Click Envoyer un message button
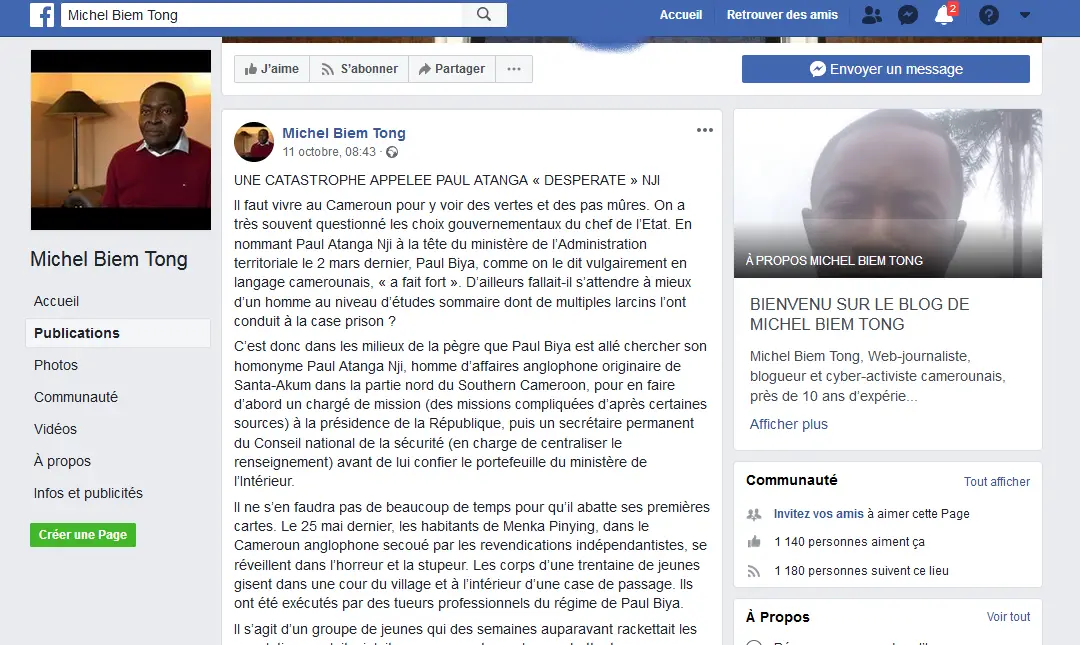The width and height of the screenshot is (1080, 645). coord(886,69)
